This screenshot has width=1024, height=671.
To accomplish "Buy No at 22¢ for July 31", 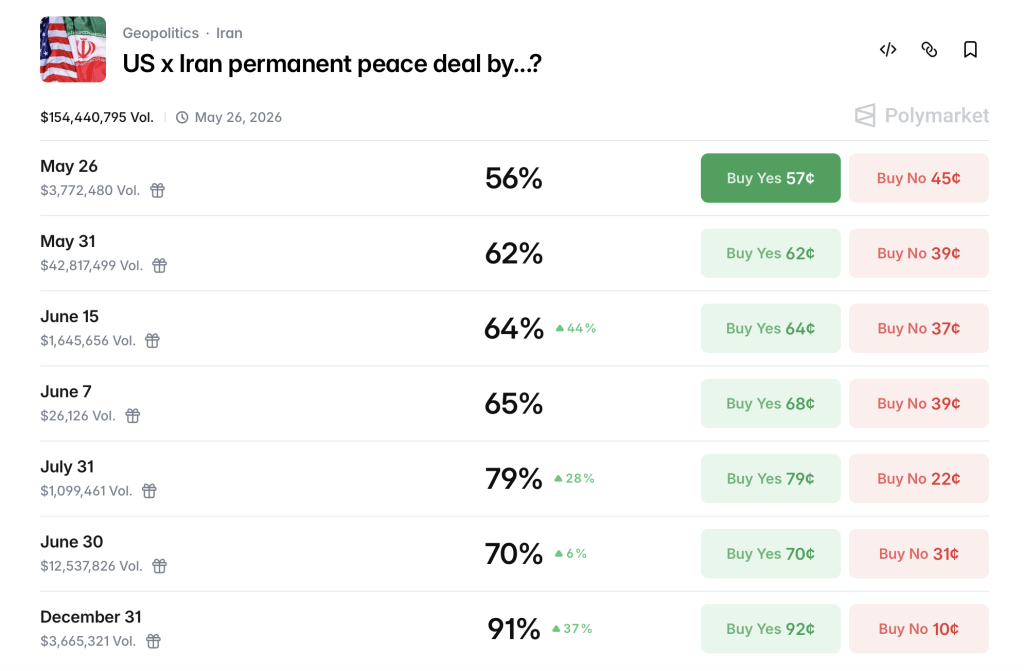I will [919, 478].
